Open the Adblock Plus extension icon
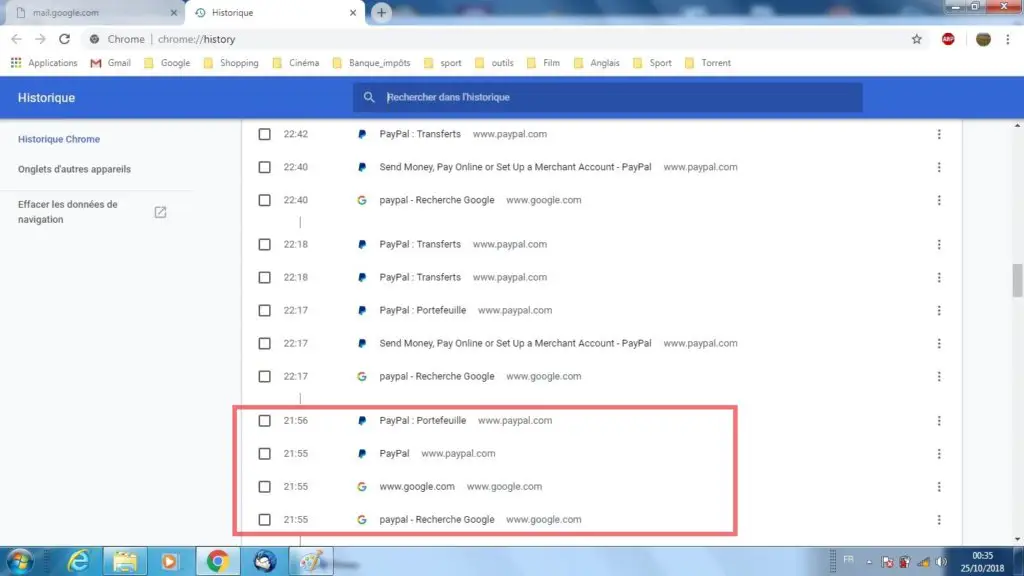The width and height of the screenshot is (1024, 576). point(948,39)
